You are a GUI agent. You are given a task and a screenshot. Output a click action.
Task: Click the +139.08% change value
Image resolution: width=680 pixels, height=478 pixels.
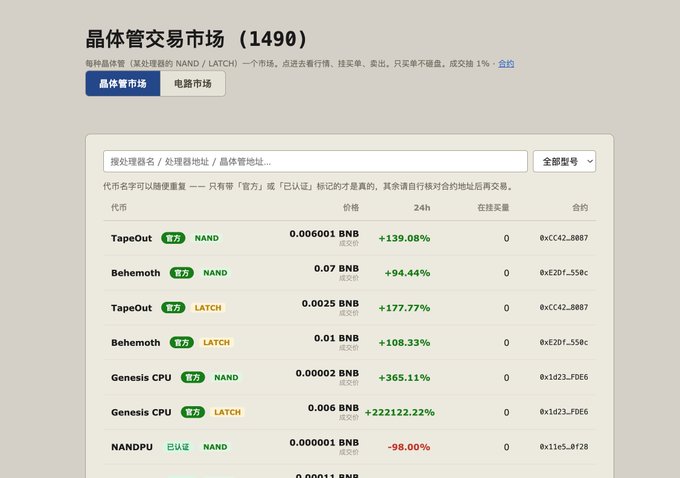tap(404, 238)
